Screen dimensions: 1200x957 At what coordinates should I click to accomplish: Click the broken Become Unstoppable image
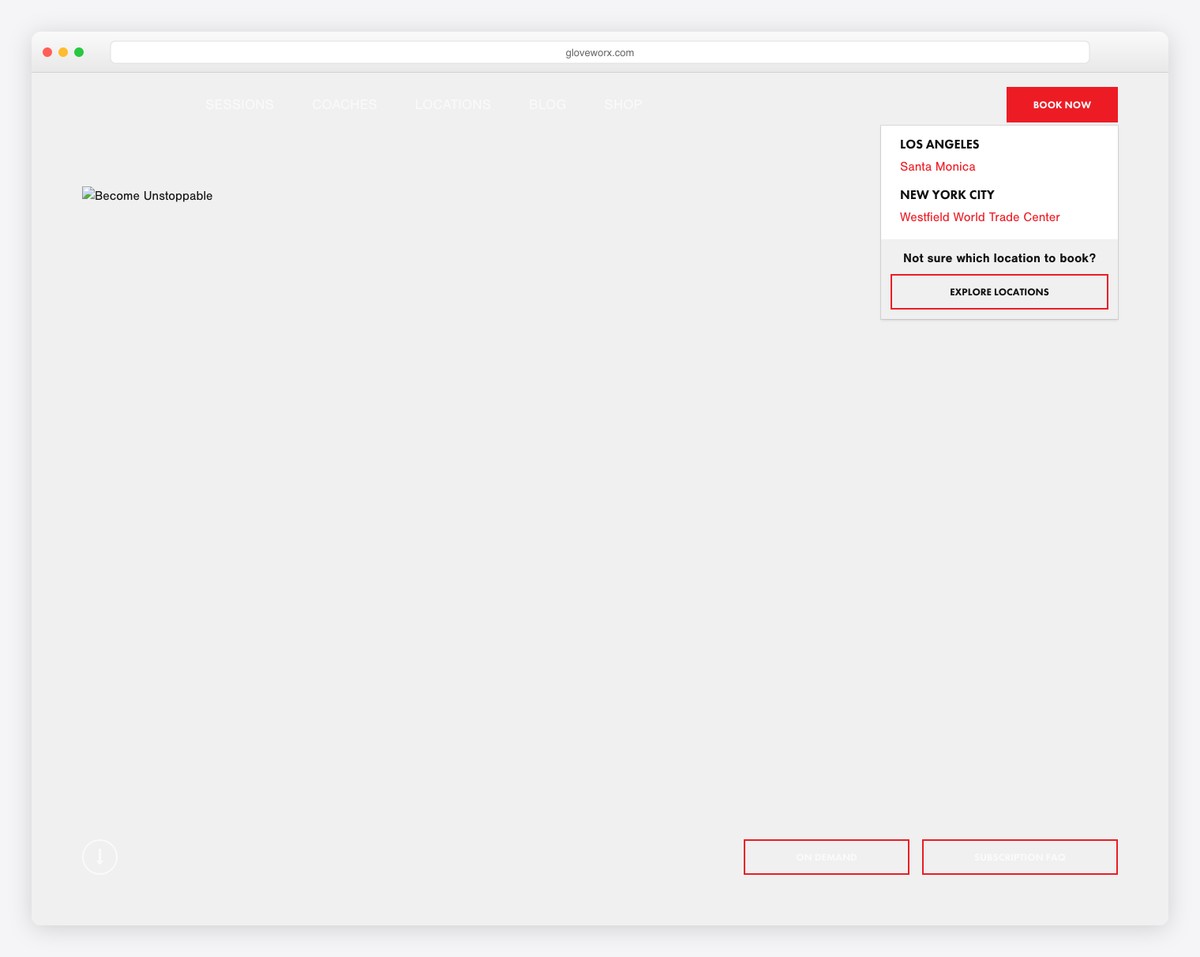click(x=147, y=196)
